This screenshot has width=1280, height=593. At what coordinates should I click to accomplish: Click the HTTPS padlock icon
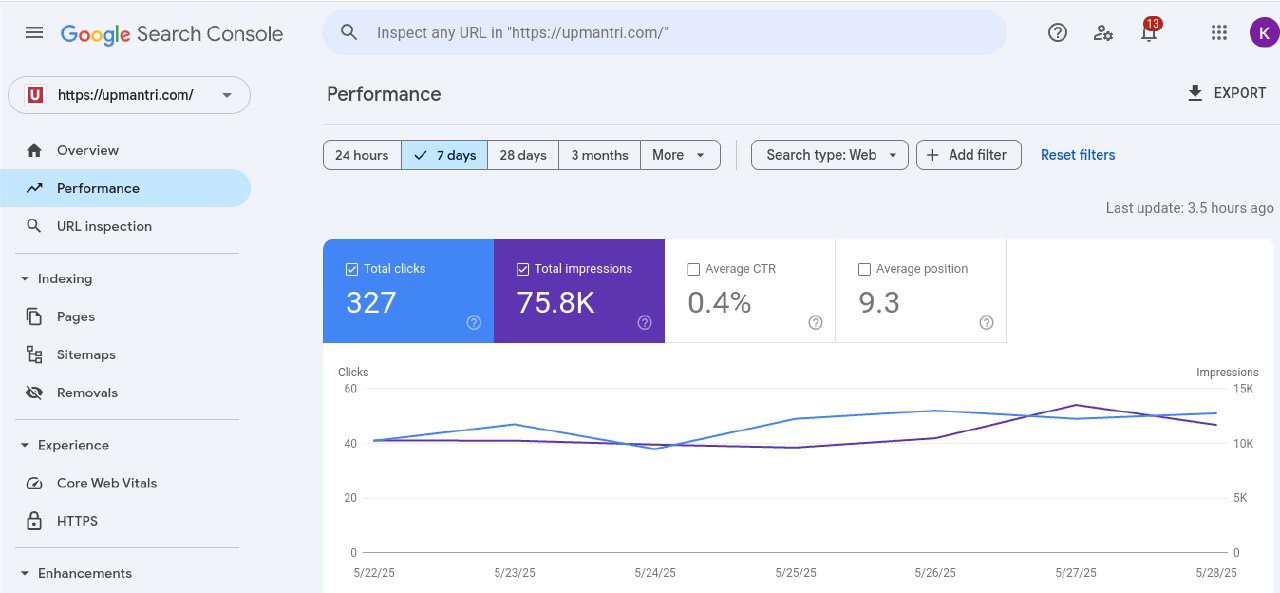(x=35, y=521)
